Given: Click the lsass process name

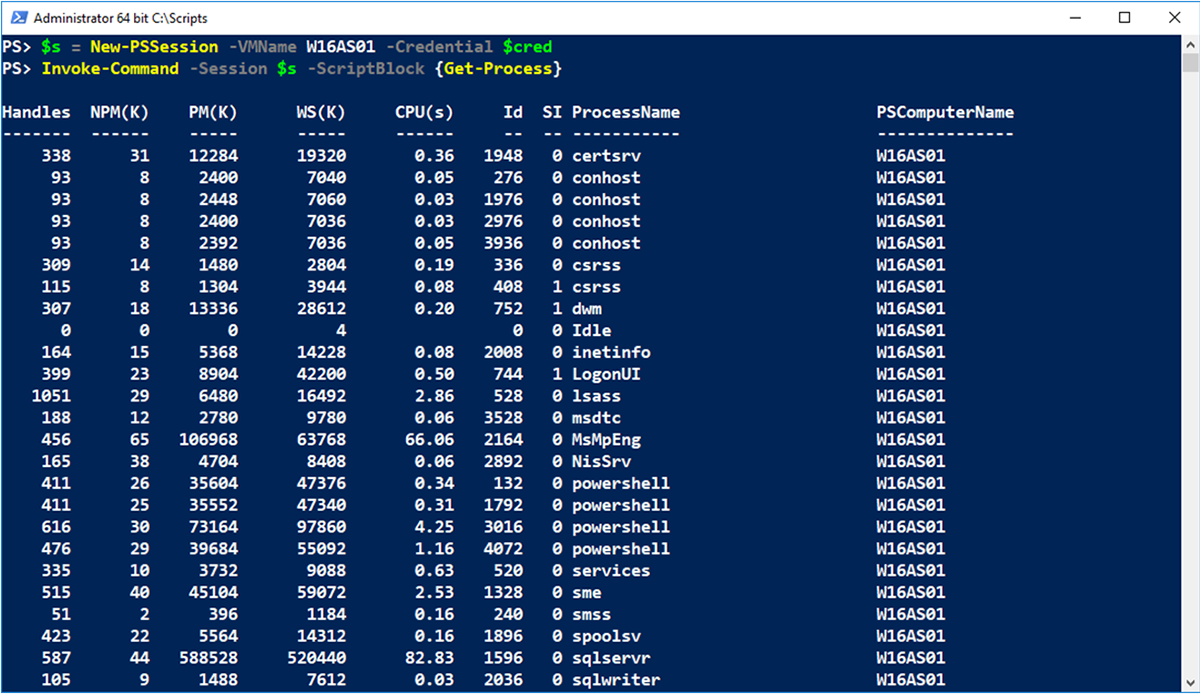Looking at the screenshot, I should pyautogui.click(x=596, y=395).
